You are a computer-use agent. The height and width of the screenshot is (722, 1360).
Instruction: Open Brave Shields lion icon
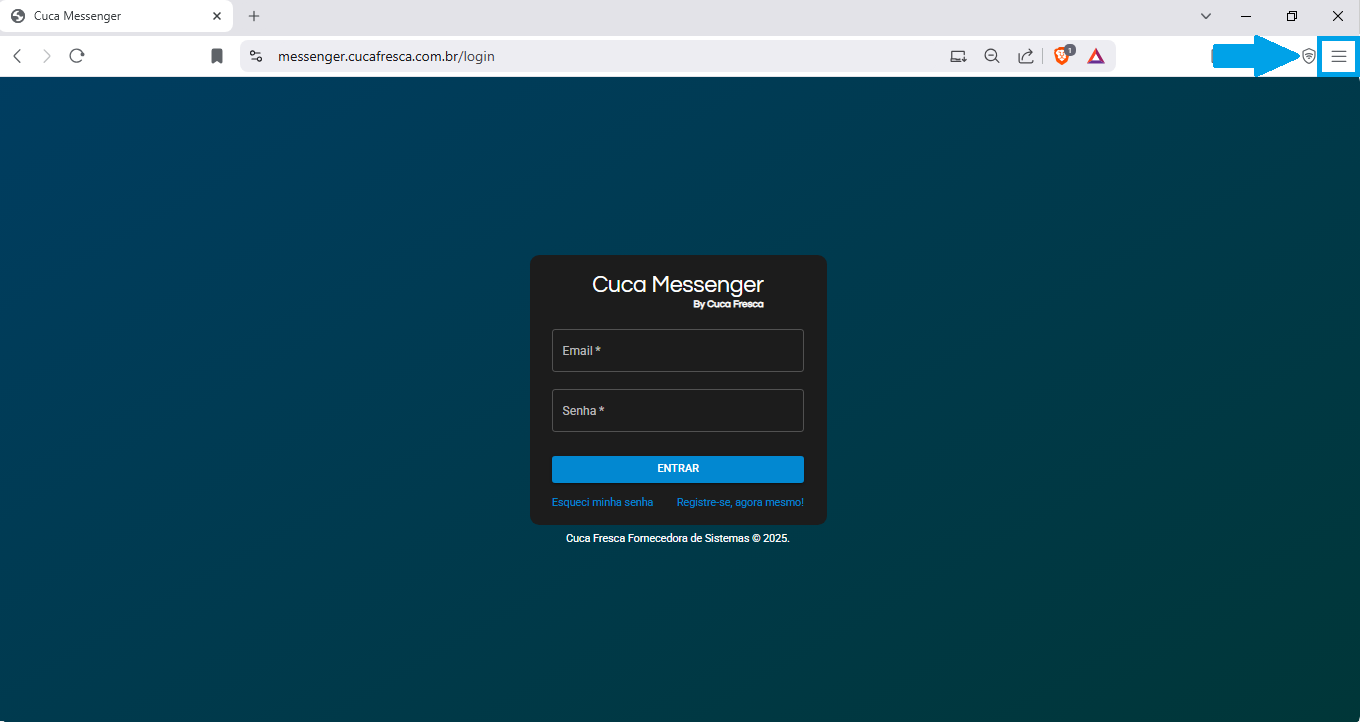tap(1062, 56)
